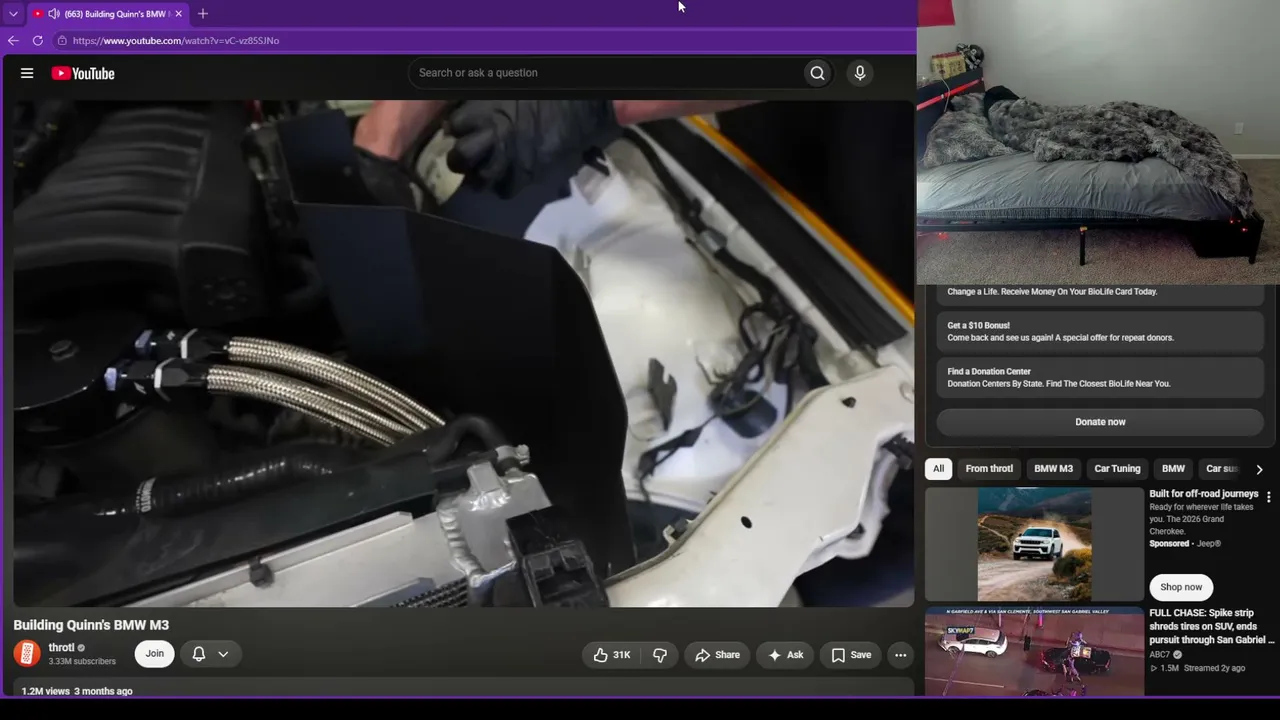Image resolution: width=1280 pixels, height=720 pixels.
Task: Open Built for off-road journeys ad title
Action: pos(1204,494)
